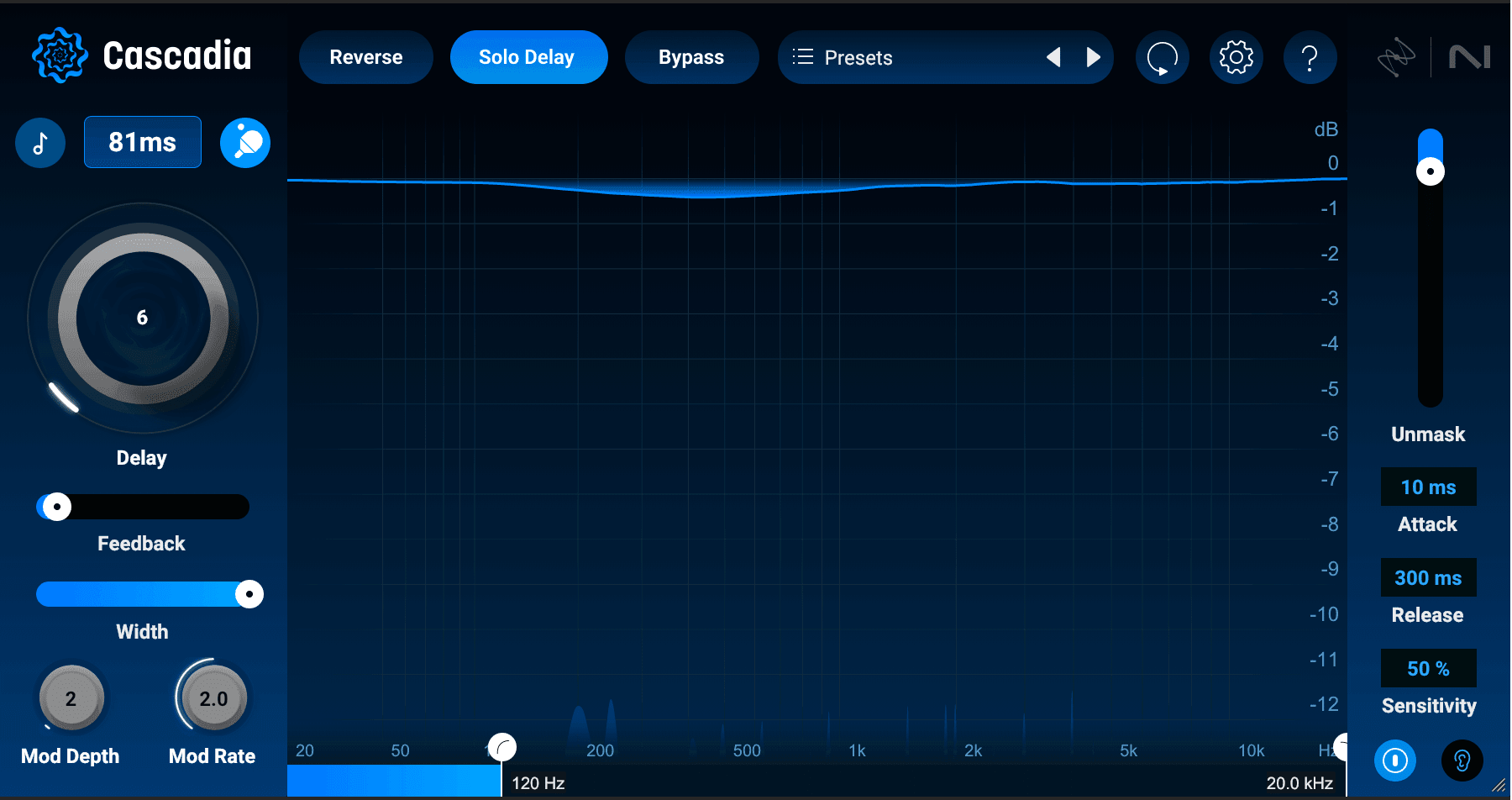
Task: Click the Delay label under the knob
Action: pos(142,458)
